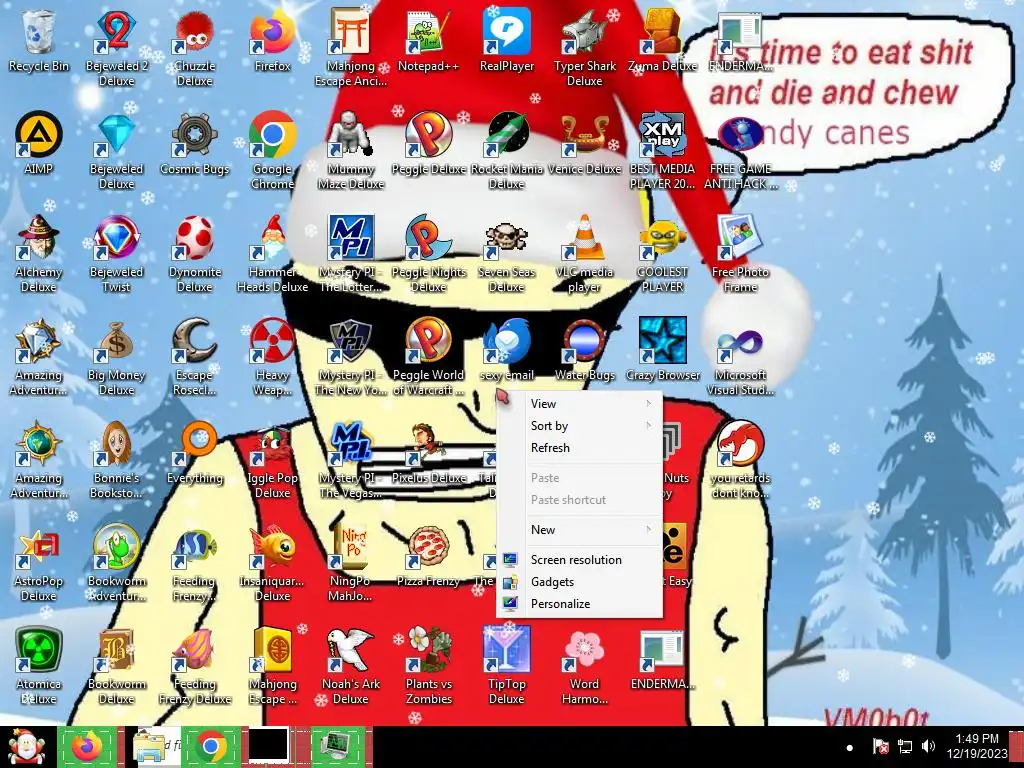Select Big Money Deluxe icon

pyautogui.click(x=116, y=341)
